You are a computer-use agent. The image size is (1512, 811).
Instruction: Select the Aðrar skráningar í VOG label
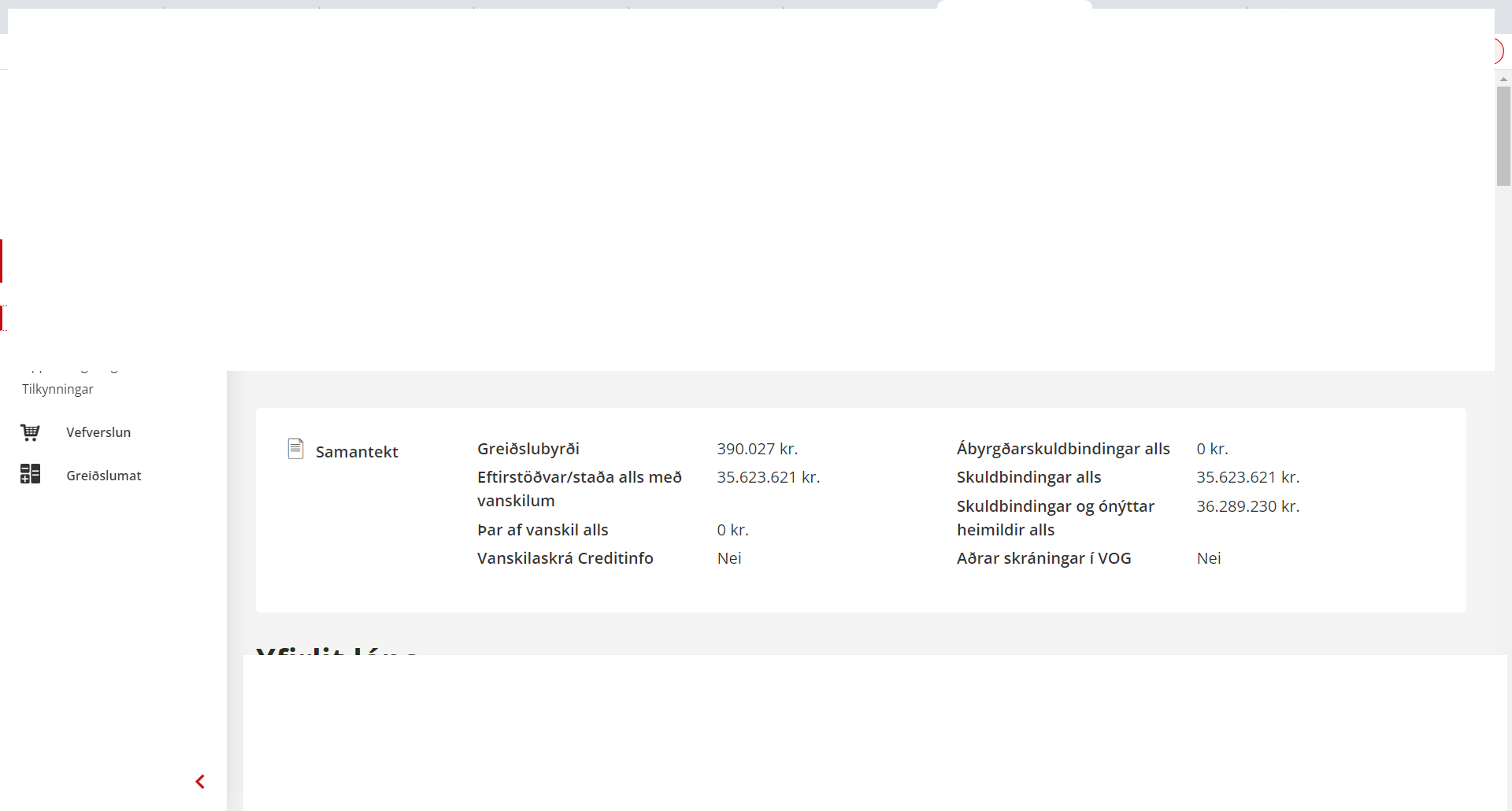pos(1043,558)
